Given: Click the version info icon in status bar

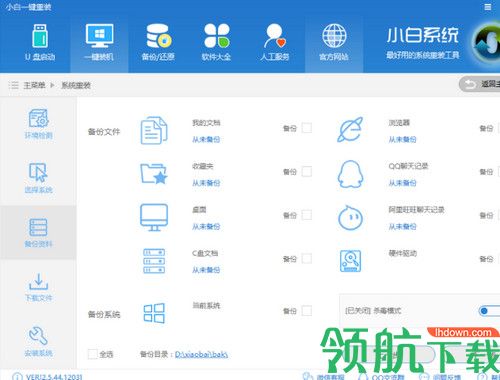Looking at the screenshot, I should (17, 377).
